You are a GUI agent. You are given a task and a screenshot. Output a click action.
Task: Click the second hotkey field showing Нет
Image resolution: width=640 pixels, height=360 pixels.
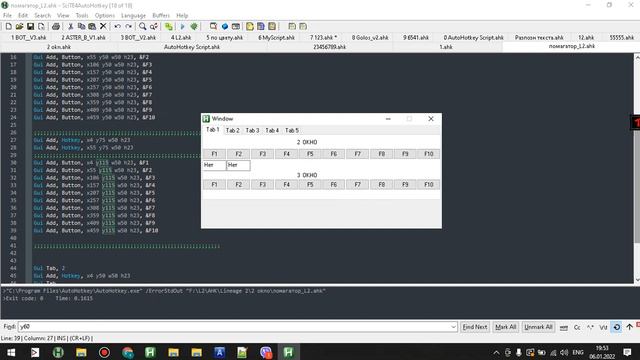coord(238,165)
